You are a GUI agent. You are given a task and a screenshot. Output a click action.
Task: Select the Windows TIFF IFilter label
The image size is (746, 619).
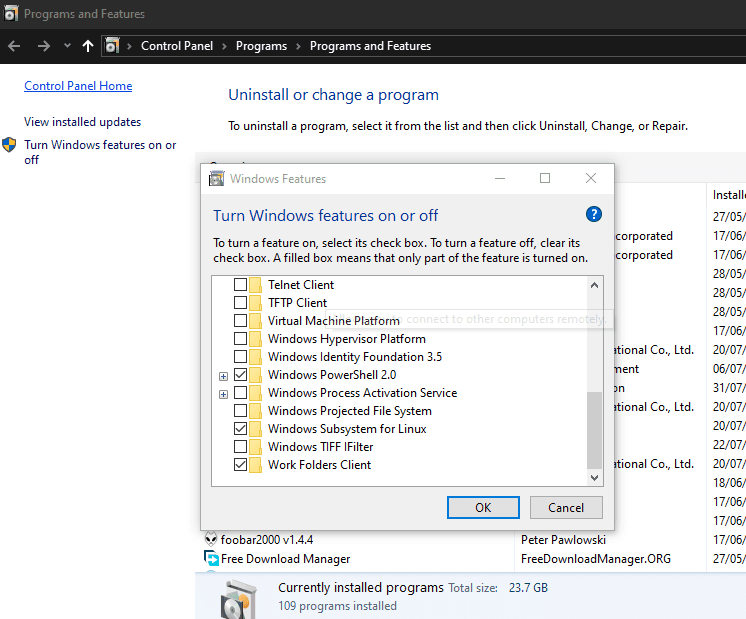click(320, 447)
